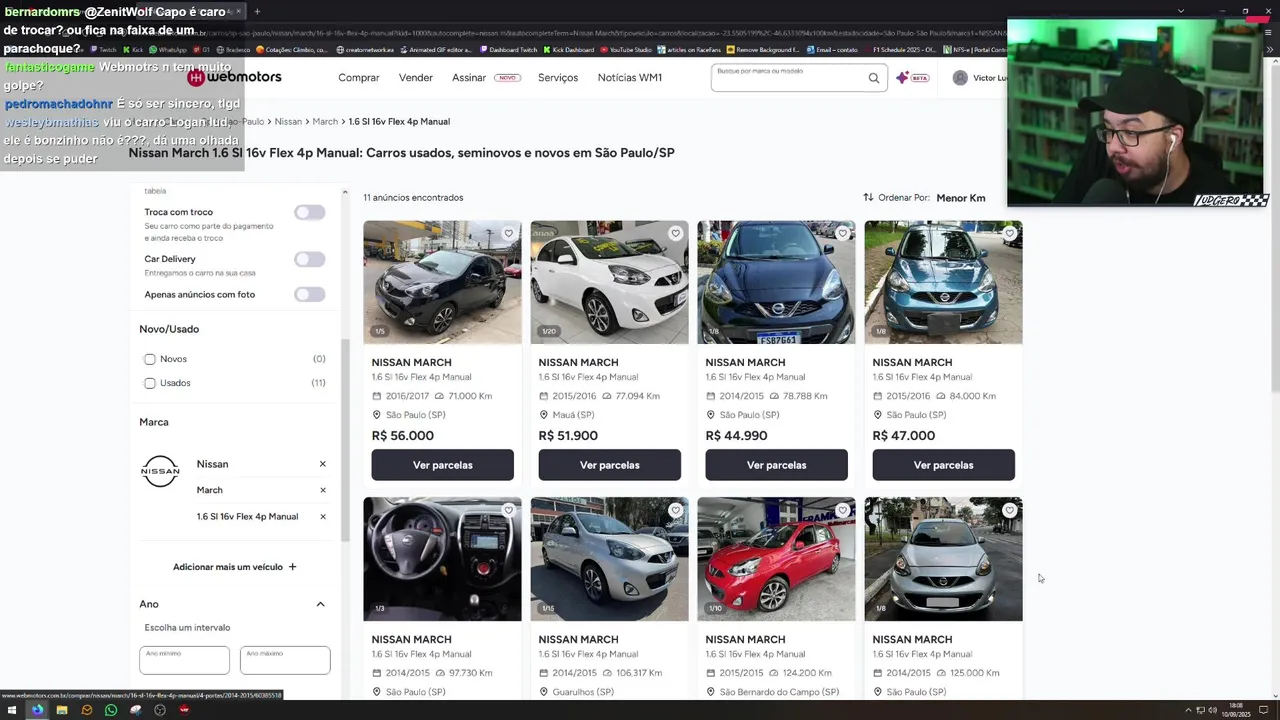Open the YouTube Studio bookmark
1280x720 pixels.
[625, 49]
